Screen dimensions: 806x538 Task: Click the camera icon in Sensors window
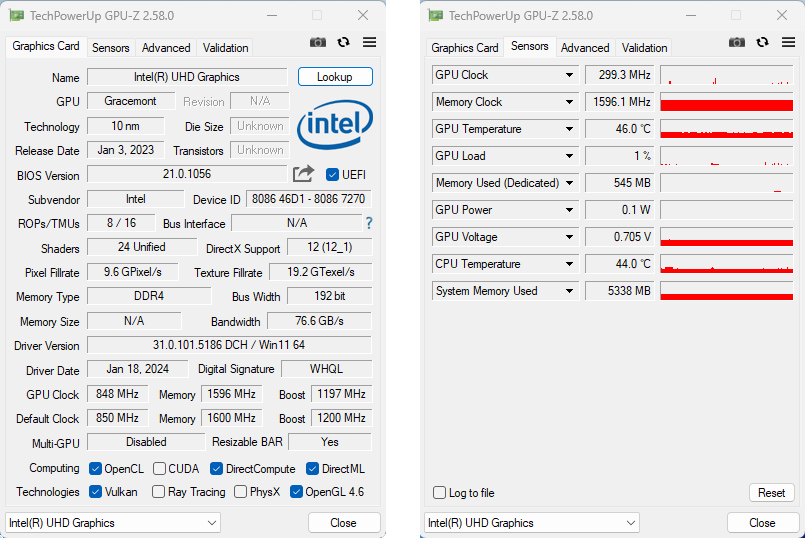(737, 42)
